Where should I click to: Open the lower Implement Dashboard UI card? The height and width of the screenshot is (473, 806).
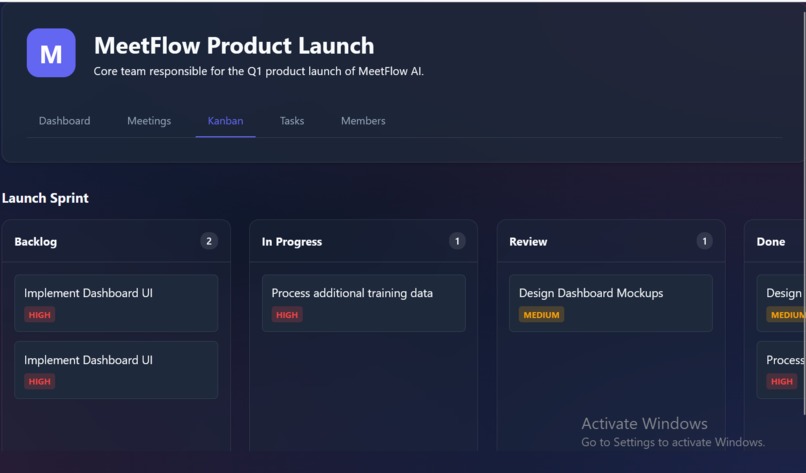click(116, 370)
